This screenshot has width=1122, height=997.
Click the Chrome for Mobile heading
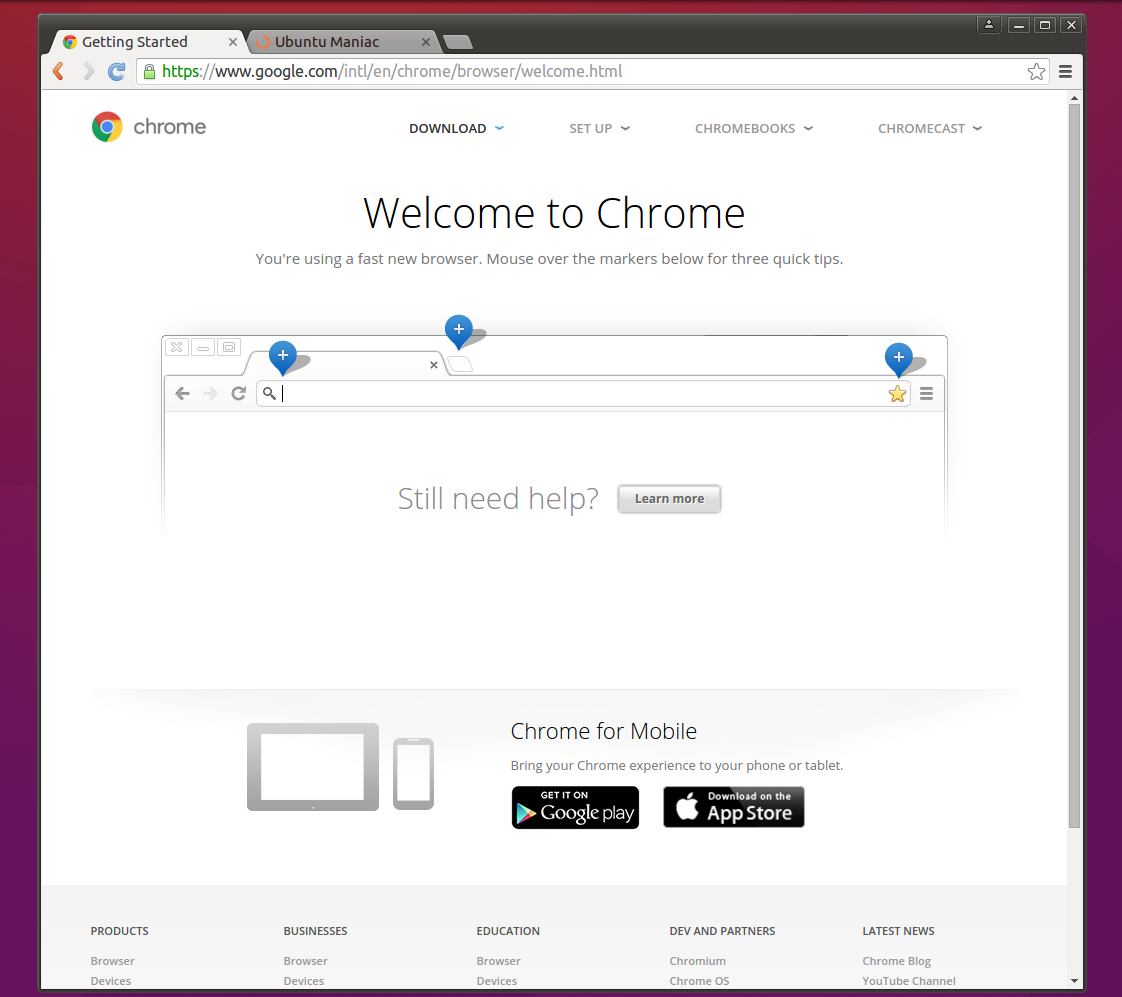coord(603,731)
